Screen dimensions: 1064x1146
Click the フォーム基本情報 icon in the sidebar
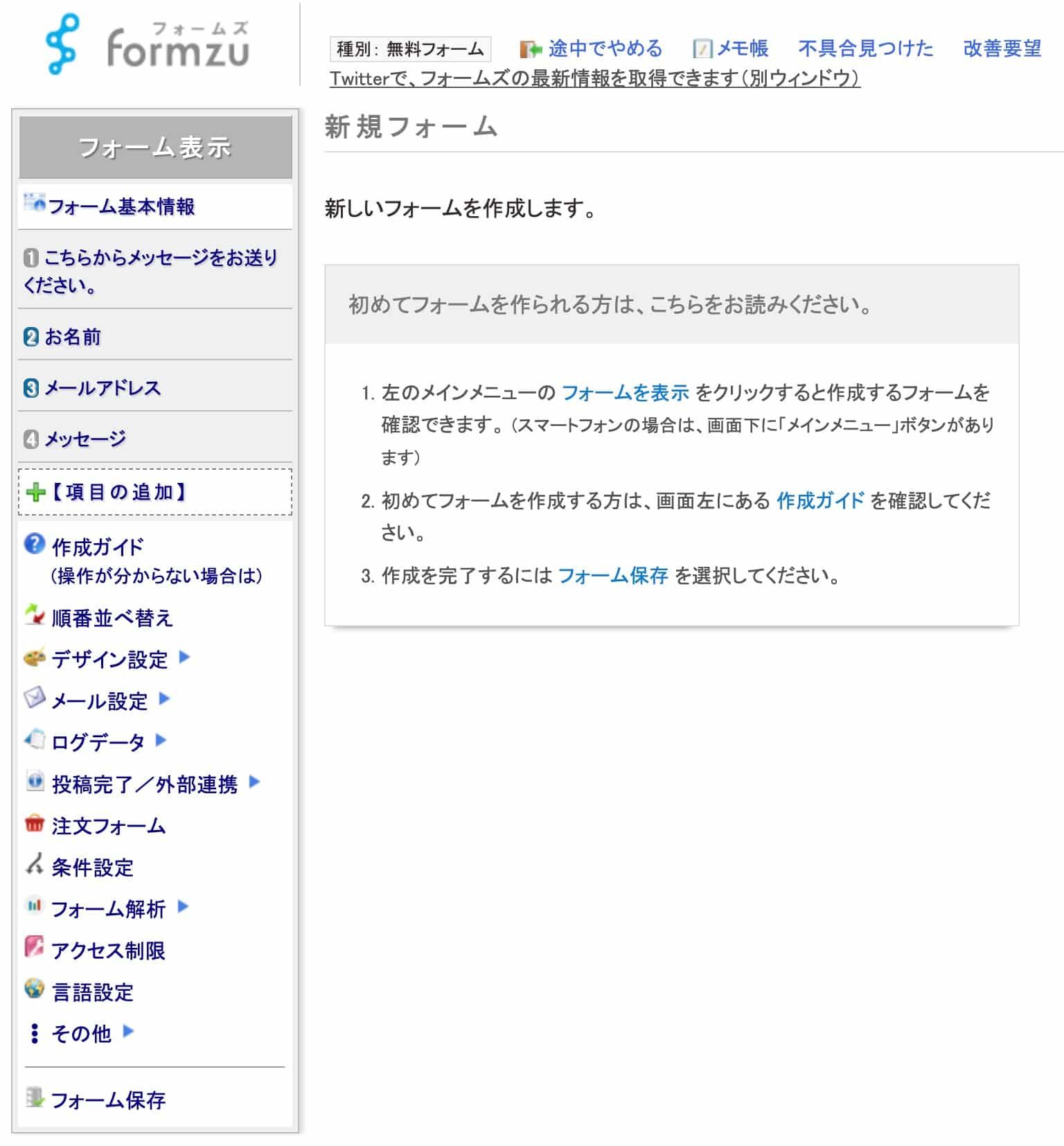tap(34, 203)
